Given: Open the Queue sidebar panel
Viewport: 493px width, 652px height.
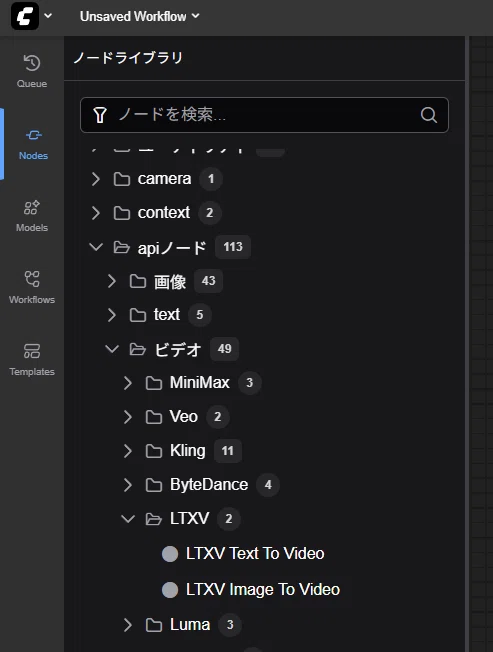Looking at the screenshot, I should [x=32, y=72].
